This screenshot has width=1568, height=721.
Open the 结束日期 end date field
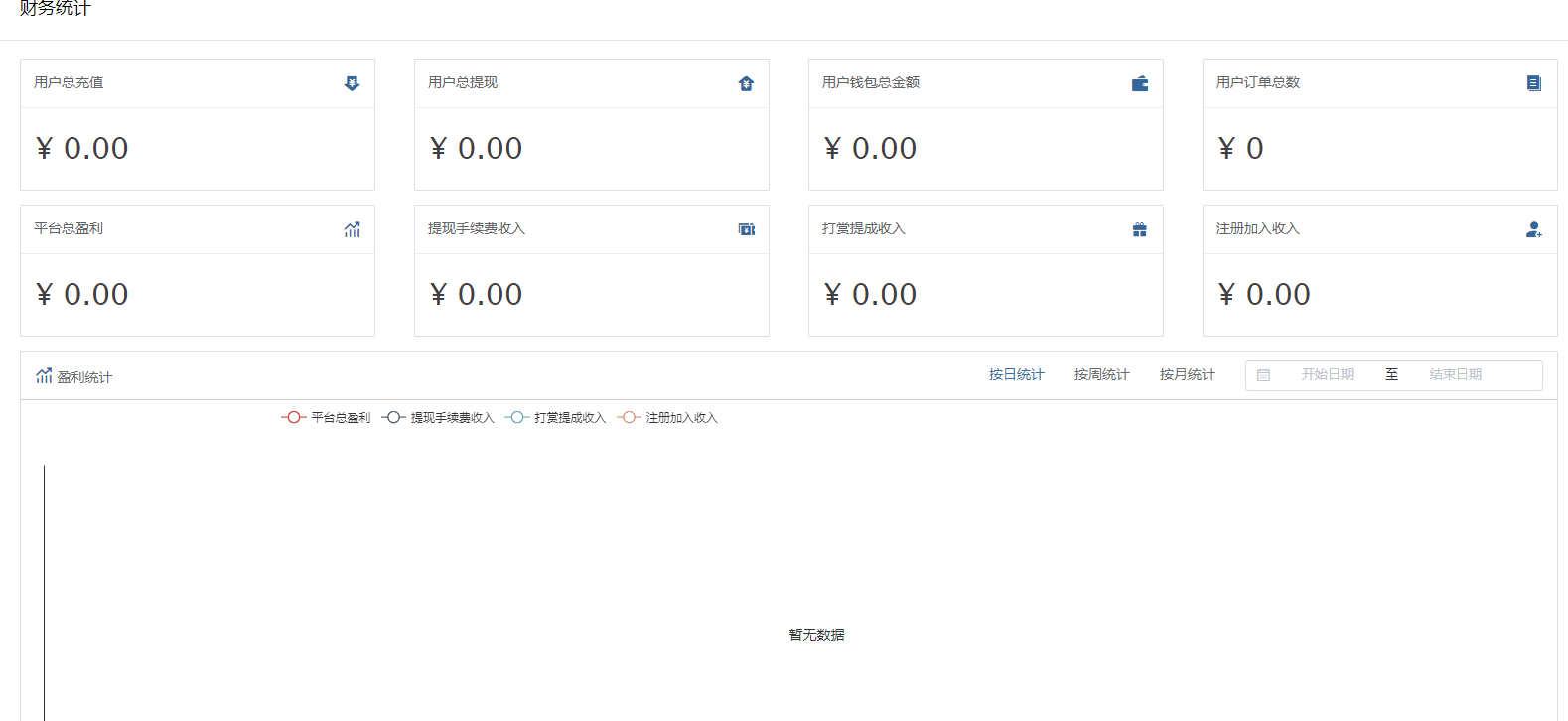click(1455, 375)
